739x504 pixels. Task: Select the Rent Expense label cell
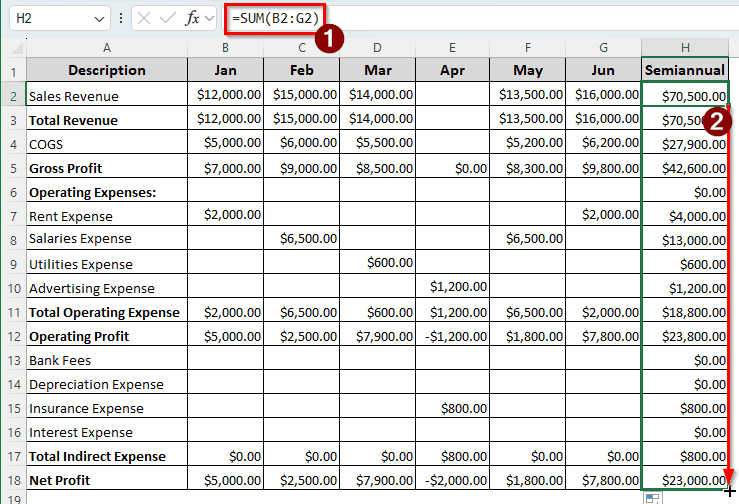[x=107, y=214]
